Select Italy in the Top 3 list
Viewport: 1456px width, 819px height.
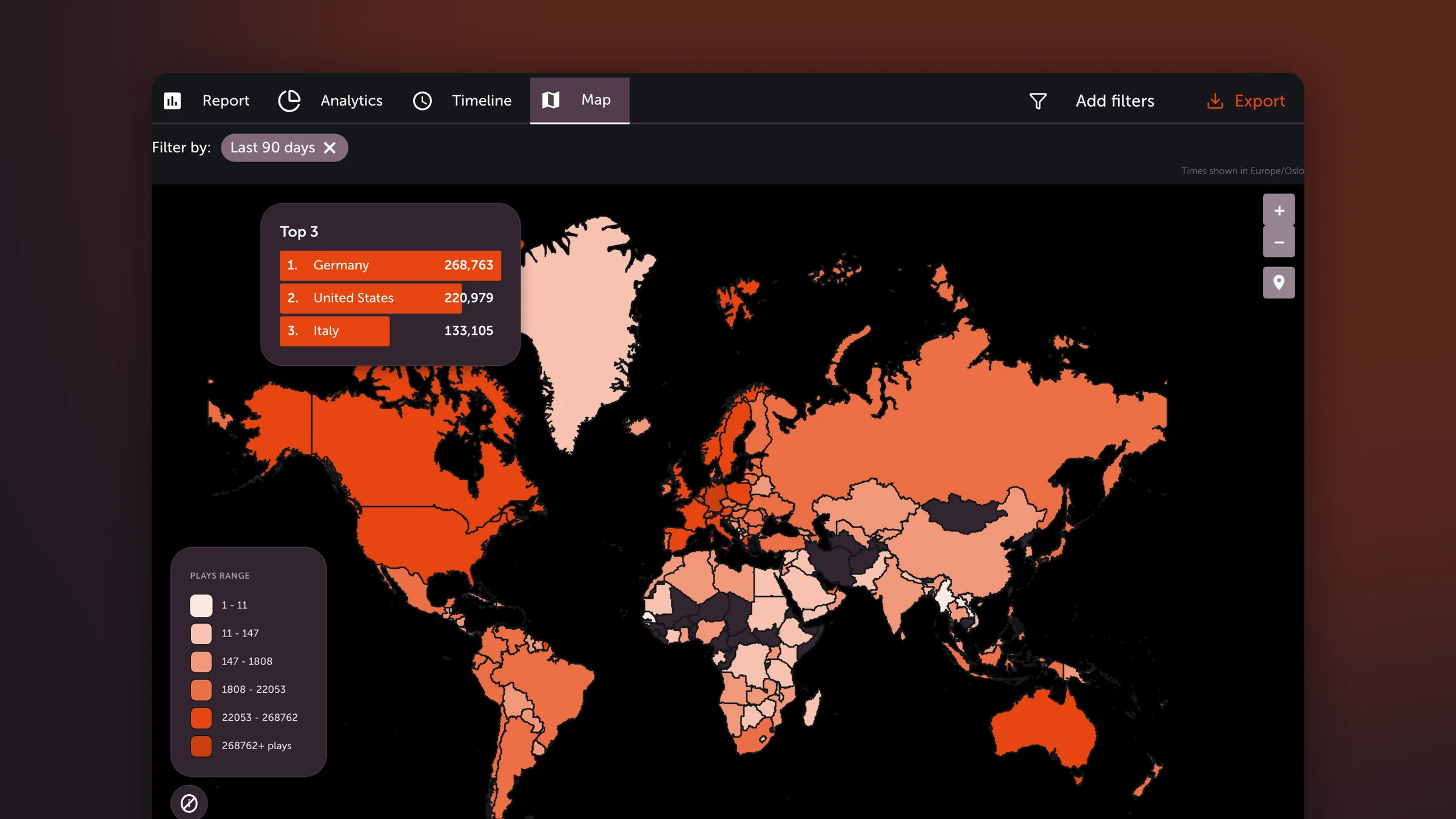390,331
